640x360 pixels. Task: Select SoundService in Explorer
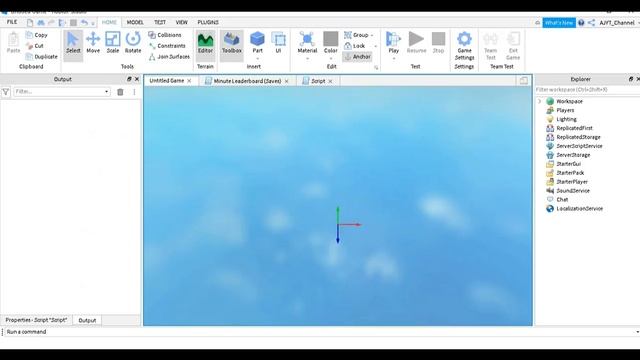[573, 191]
